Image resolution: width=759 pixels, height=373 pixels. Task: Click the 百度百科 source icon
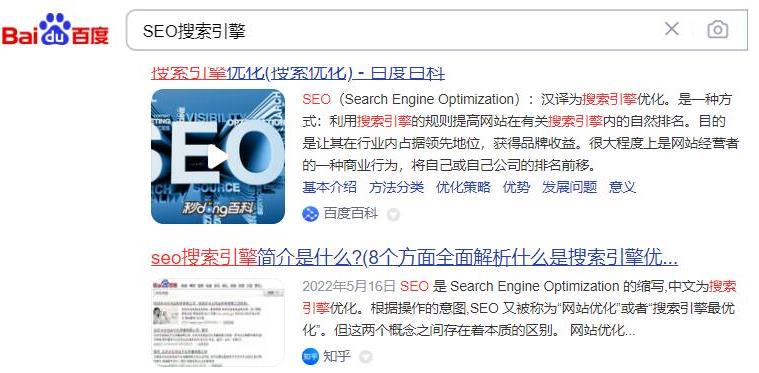(x=310, y=214)
